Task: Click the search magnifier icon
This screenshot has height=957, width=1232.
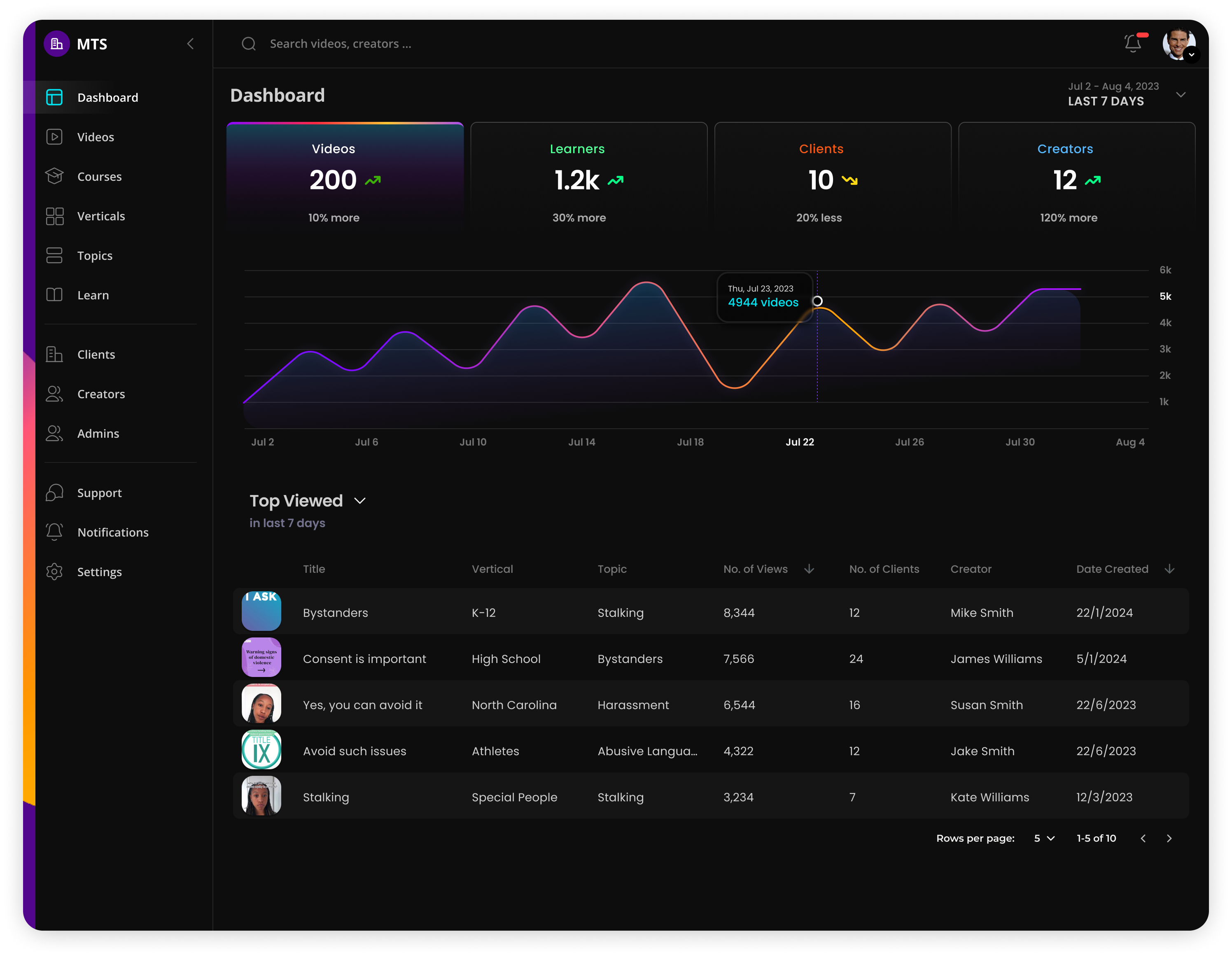Action: click(249, 44)
